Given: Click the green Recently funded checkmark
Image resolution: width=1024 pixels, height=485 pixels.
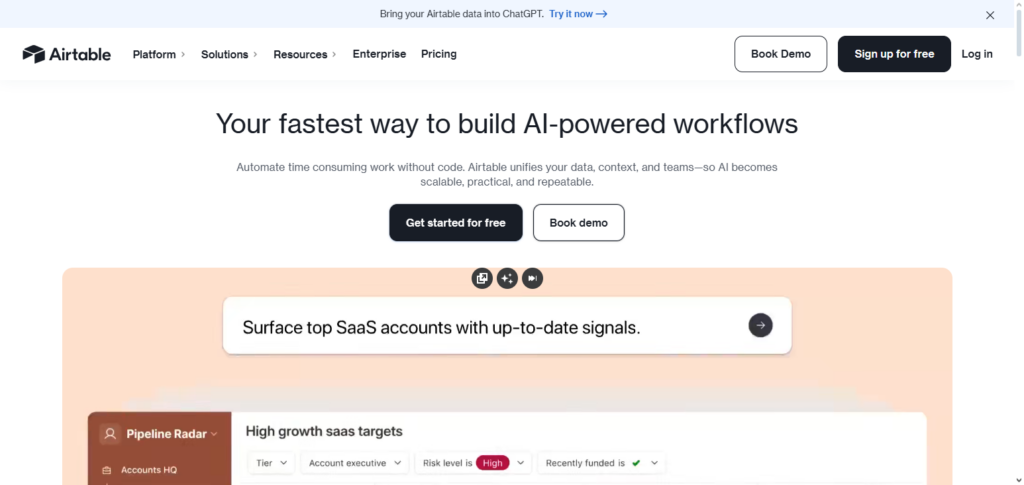Looking at the screenshot, I should pyautogui.click(x=636, y=463).
